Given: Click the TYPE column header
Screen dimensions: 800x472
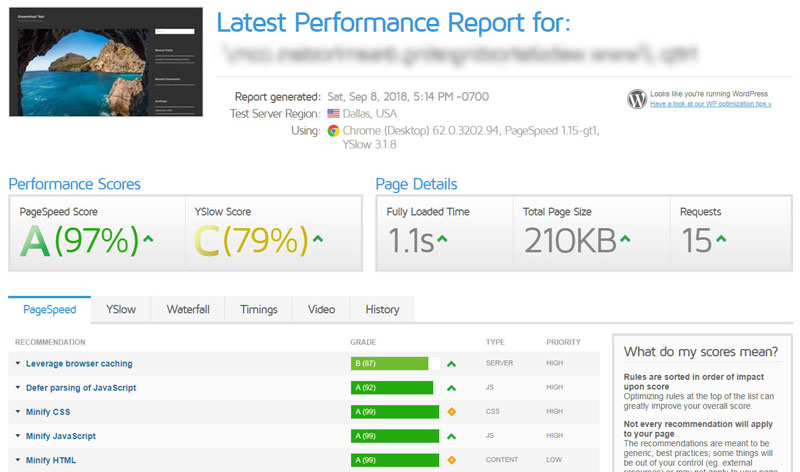Looking at the screenshot, I should tap(495, 342).
